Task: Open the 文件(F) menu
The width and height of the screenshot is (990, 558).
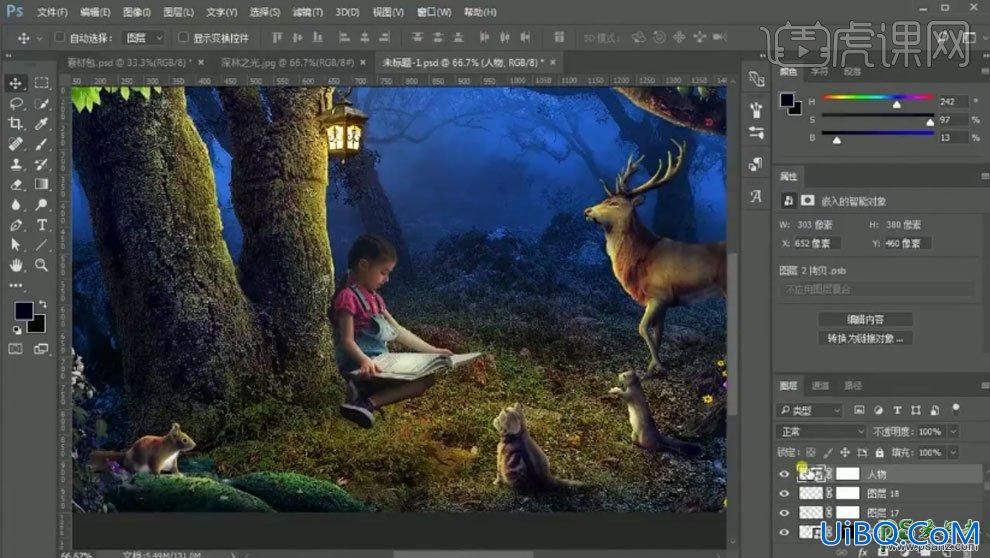Action: click(52, 12)
